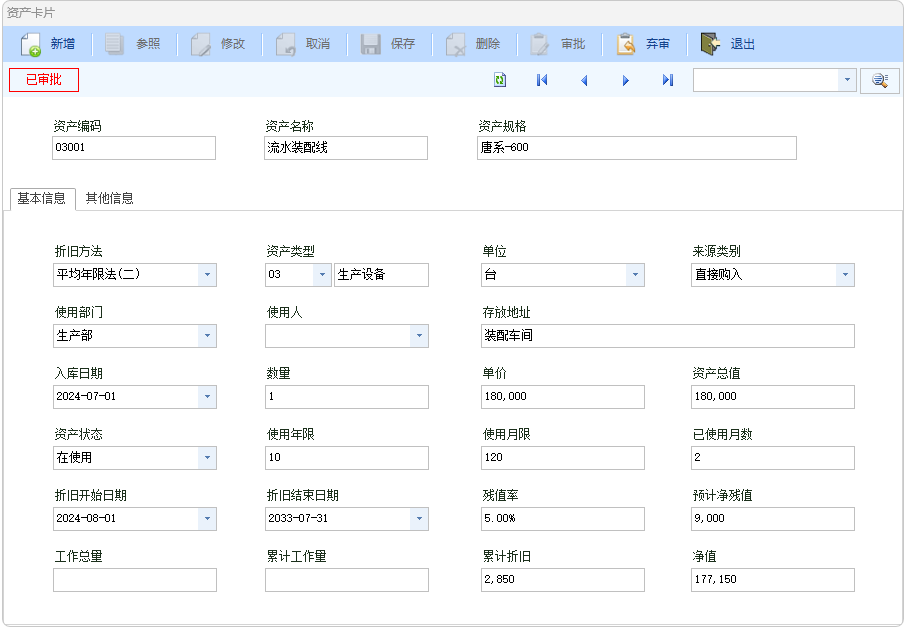Image resolution: width=906 pixels, height=629 pixels.
Task: Expand the 资产状态 dropdown
Action: [207, 458]
